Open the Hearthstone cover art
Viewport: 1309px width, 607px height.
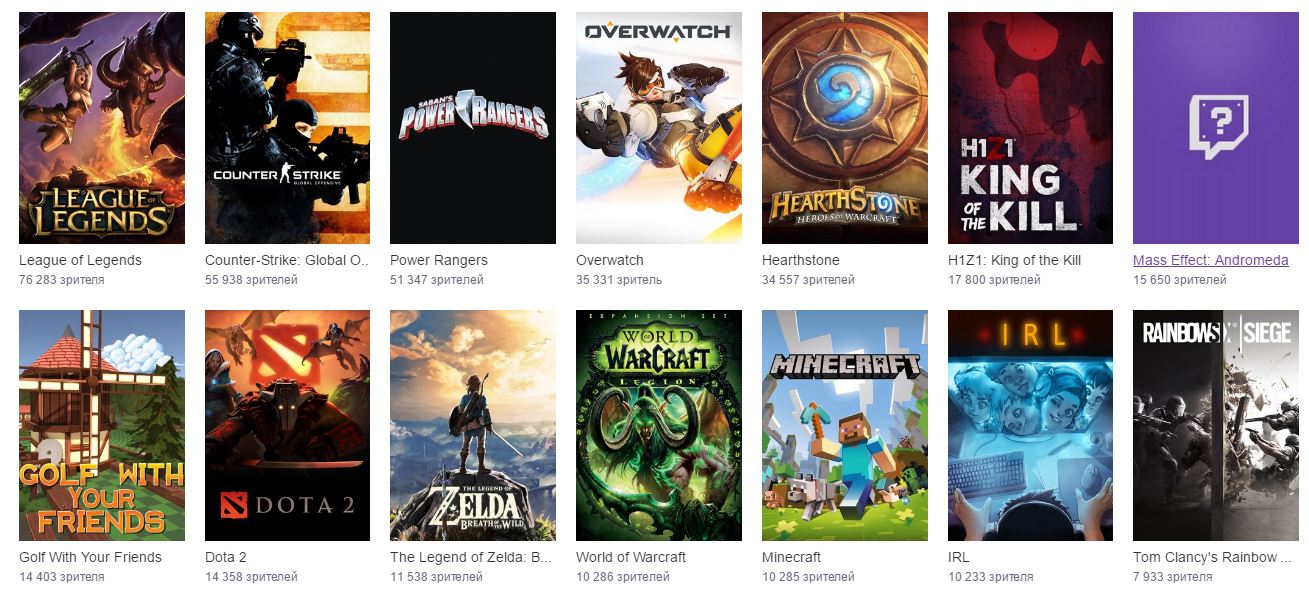coord(845,128)
